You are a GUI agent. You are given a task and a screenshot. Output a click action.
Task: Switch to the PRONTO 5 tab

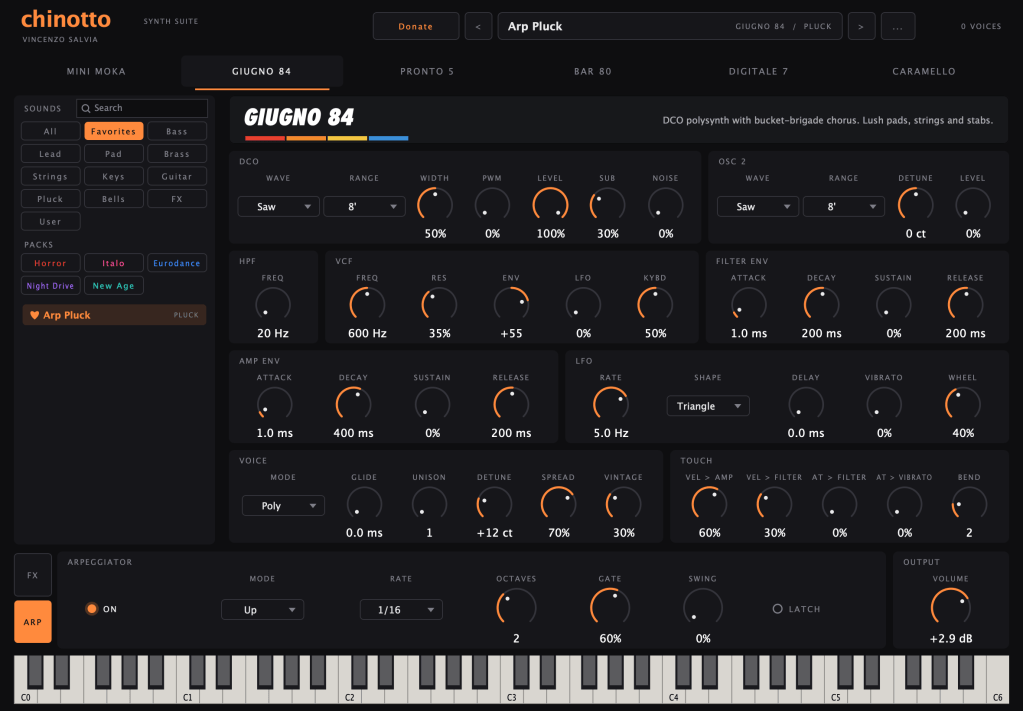[x=427, y=71]
